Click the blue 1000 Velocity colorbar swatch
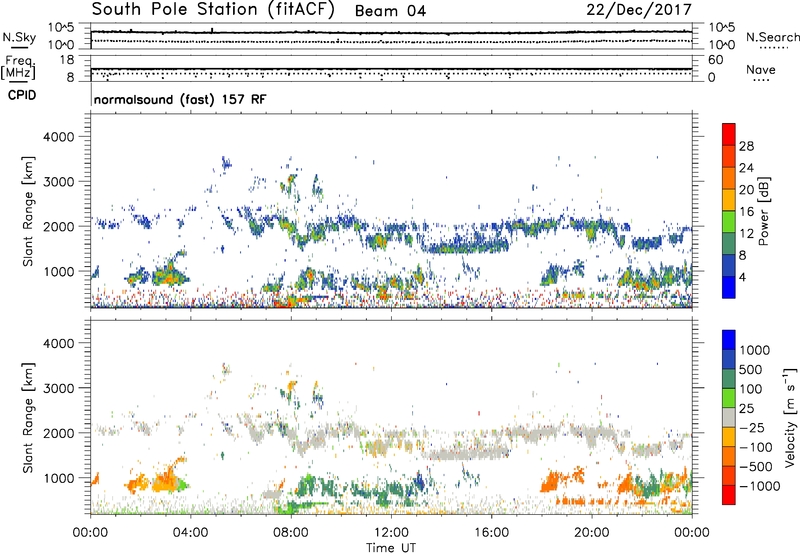Screen dimensions: 800x554 pyautogui.click(x=729, y=340)
